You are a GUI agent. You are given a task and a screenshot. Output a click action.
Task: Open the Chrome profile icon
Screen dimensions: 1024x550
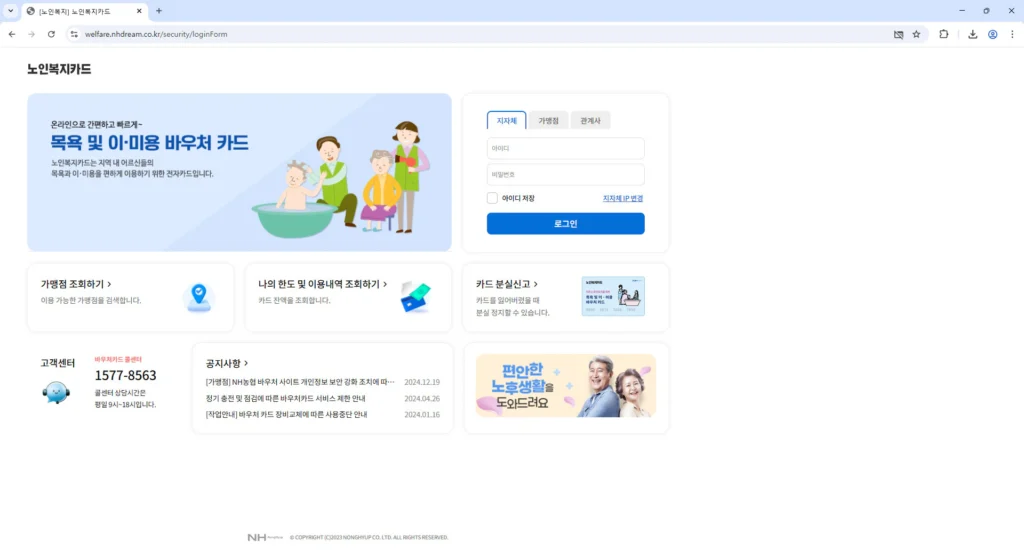tap(993, 34)
